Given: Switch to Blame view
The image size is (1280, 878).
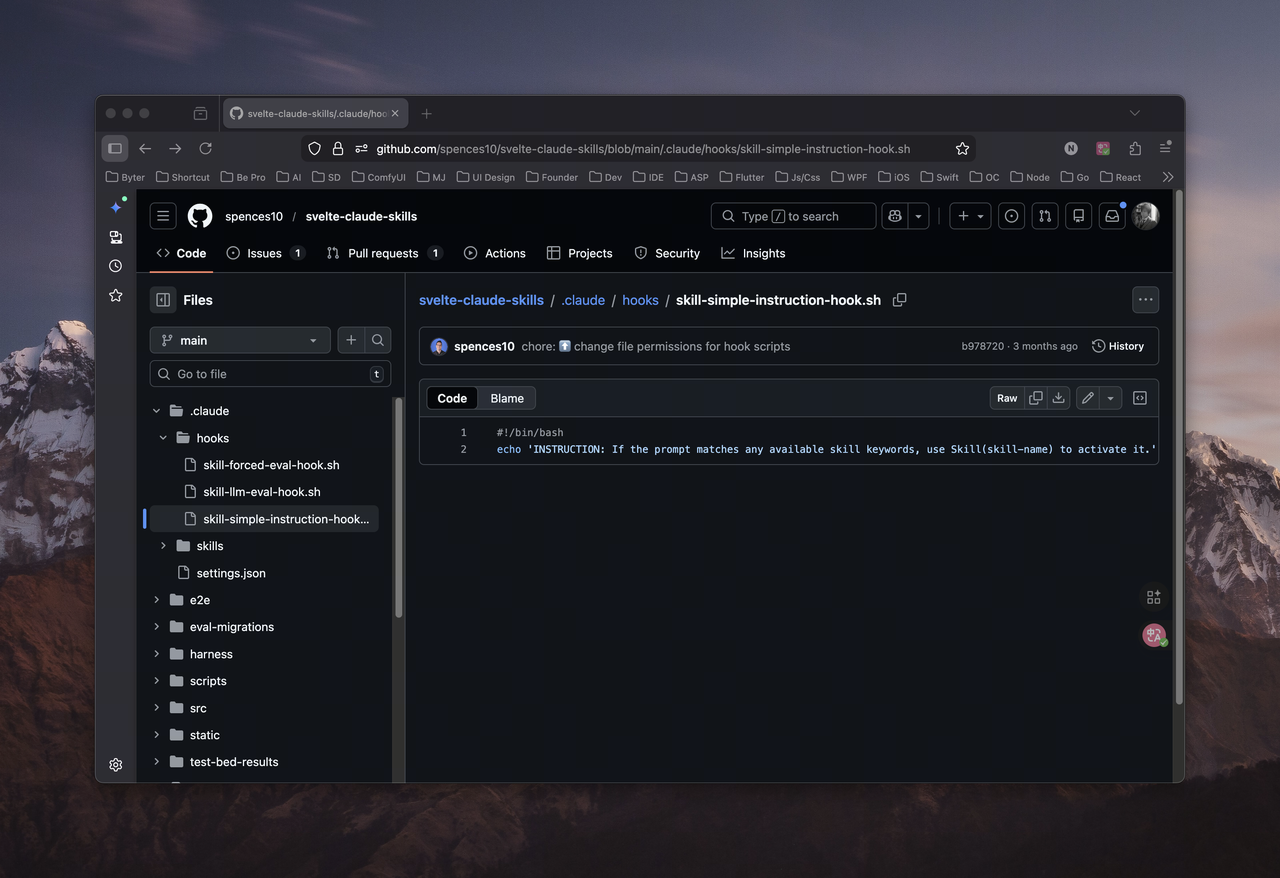Looking at the screenshot, I should coord(507,398).
